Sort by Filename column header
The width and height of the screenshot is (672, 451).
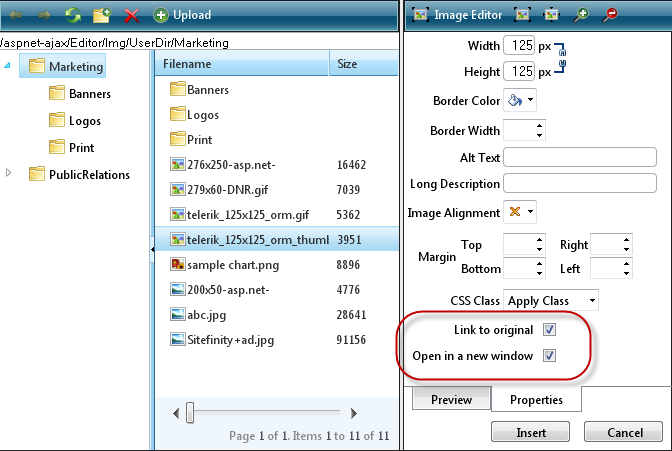(x=242, y=63)
